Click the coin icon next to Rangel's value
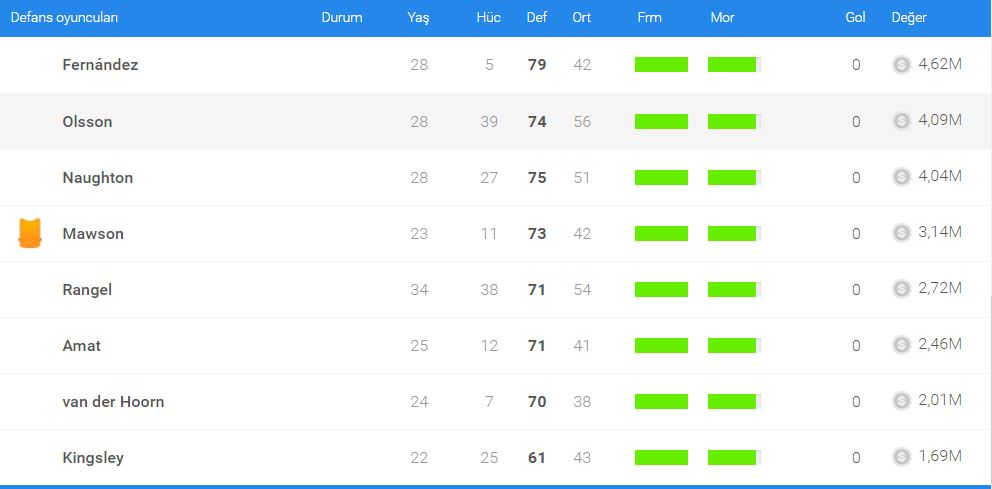The image size is (992, 489). pyautogui.click(x=901, y=289)
